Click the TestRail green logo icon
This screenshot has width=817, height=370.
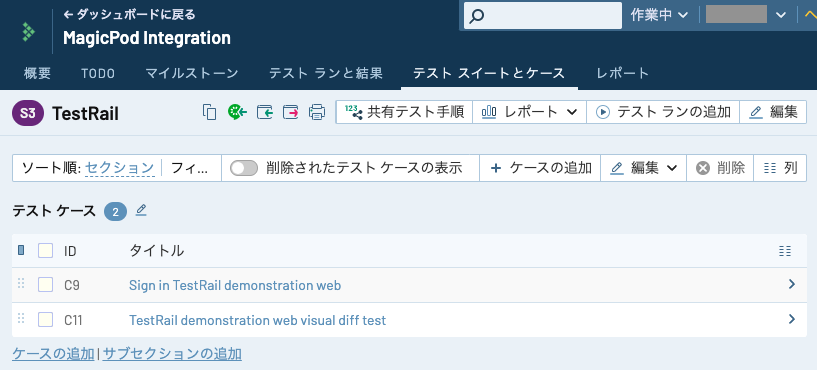(x=28, y=32)
